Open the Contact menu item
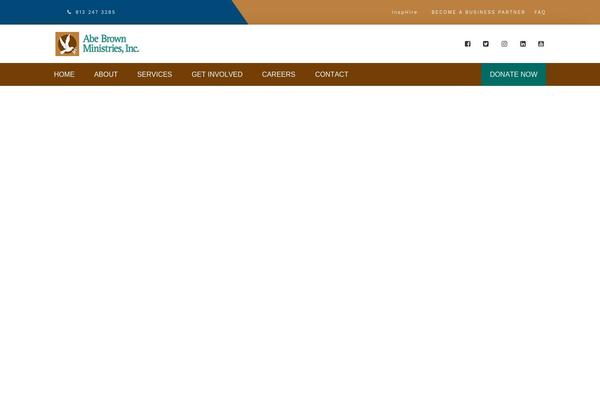 [331, 74]
